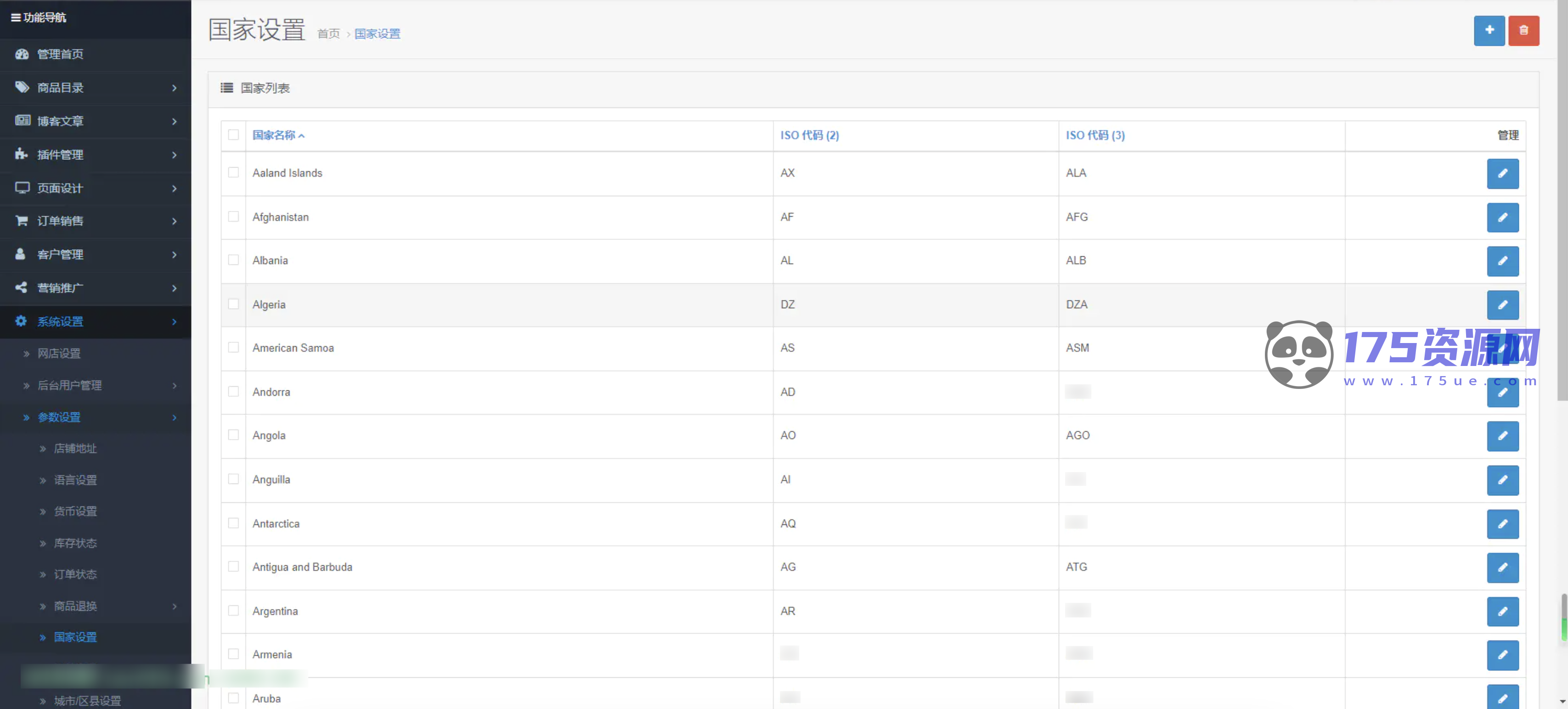
Task: Click the monitor icon beside 页面设计
Action: click(23, 187)
